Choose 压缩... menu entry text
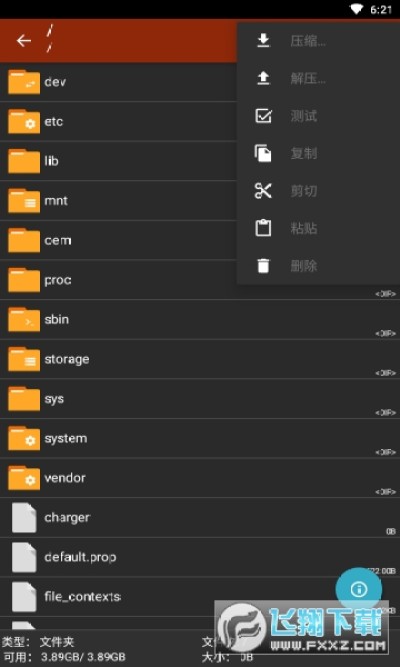 (x=308, y=41)
